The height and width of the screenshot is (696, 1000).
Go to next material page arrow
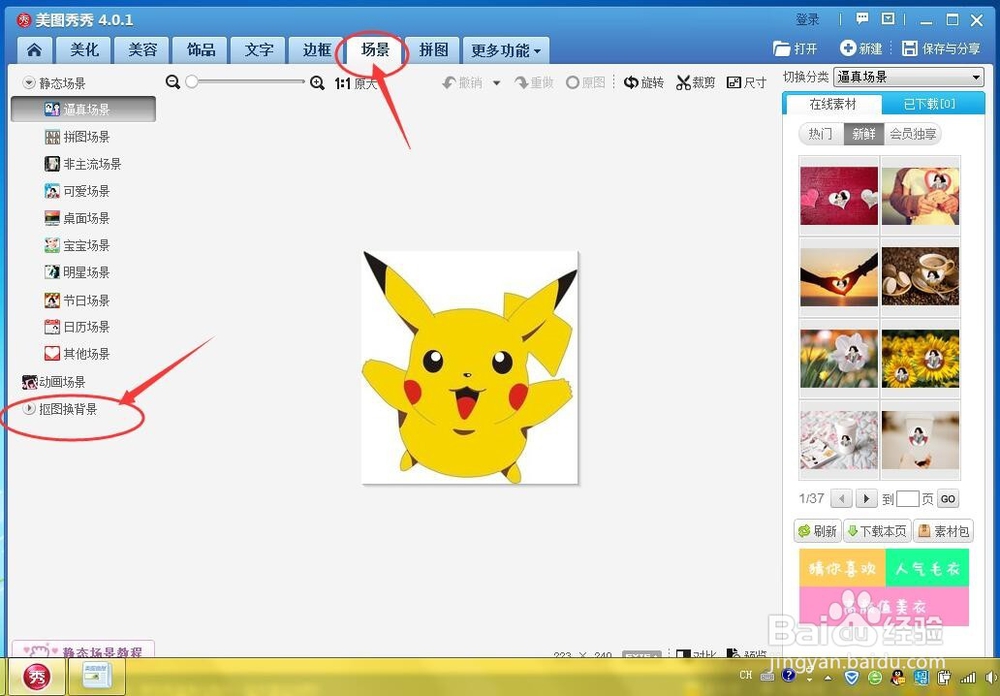[865, 498]
